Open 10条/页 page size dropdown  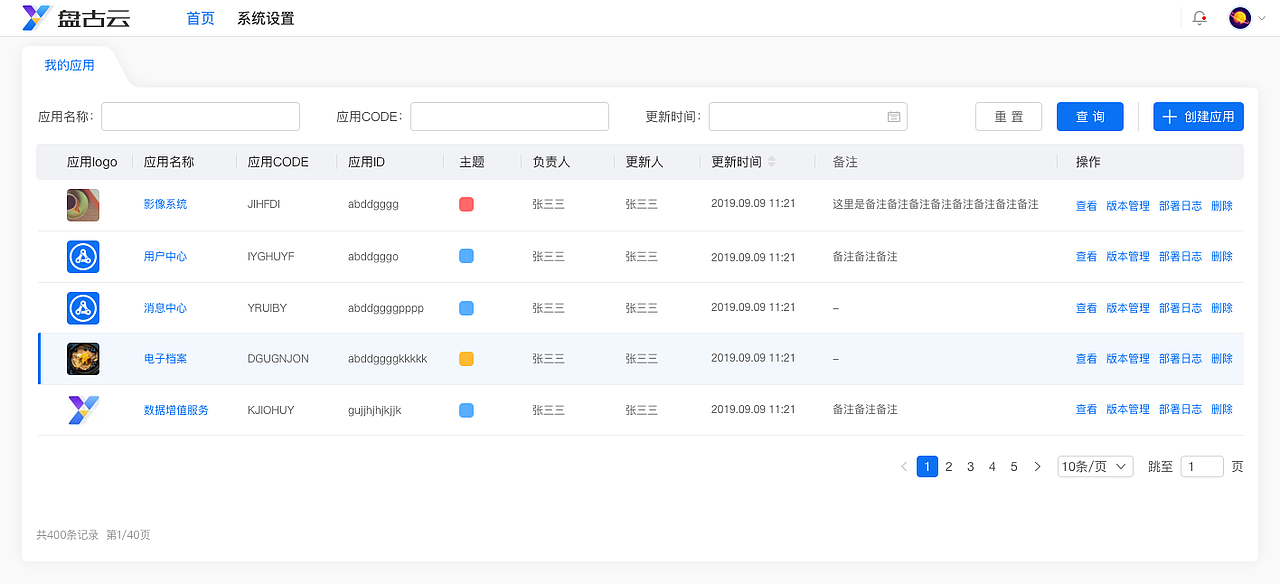pyautogui.click(x=1095, y=467)
